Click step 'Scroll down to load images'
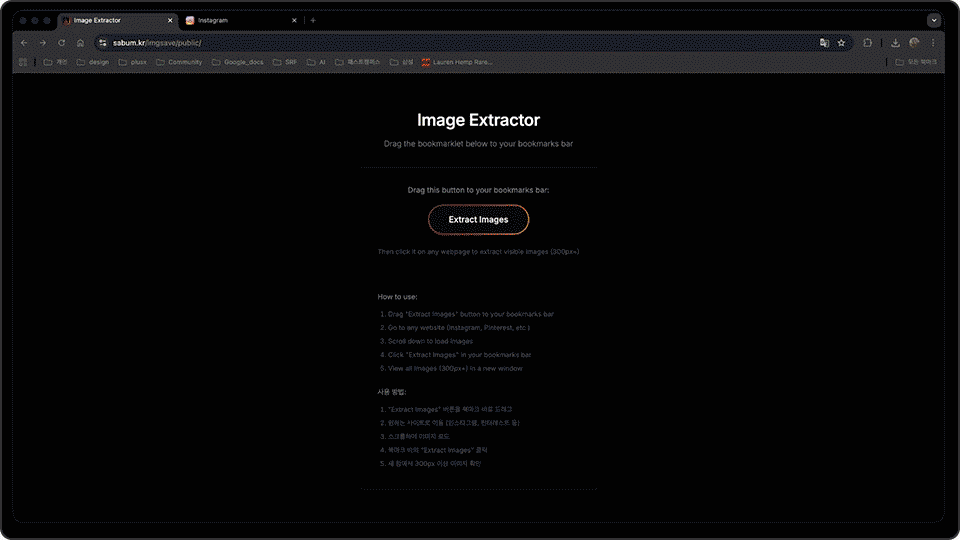The width and height of the screenshot is (960, 540). tap(430, 341)
